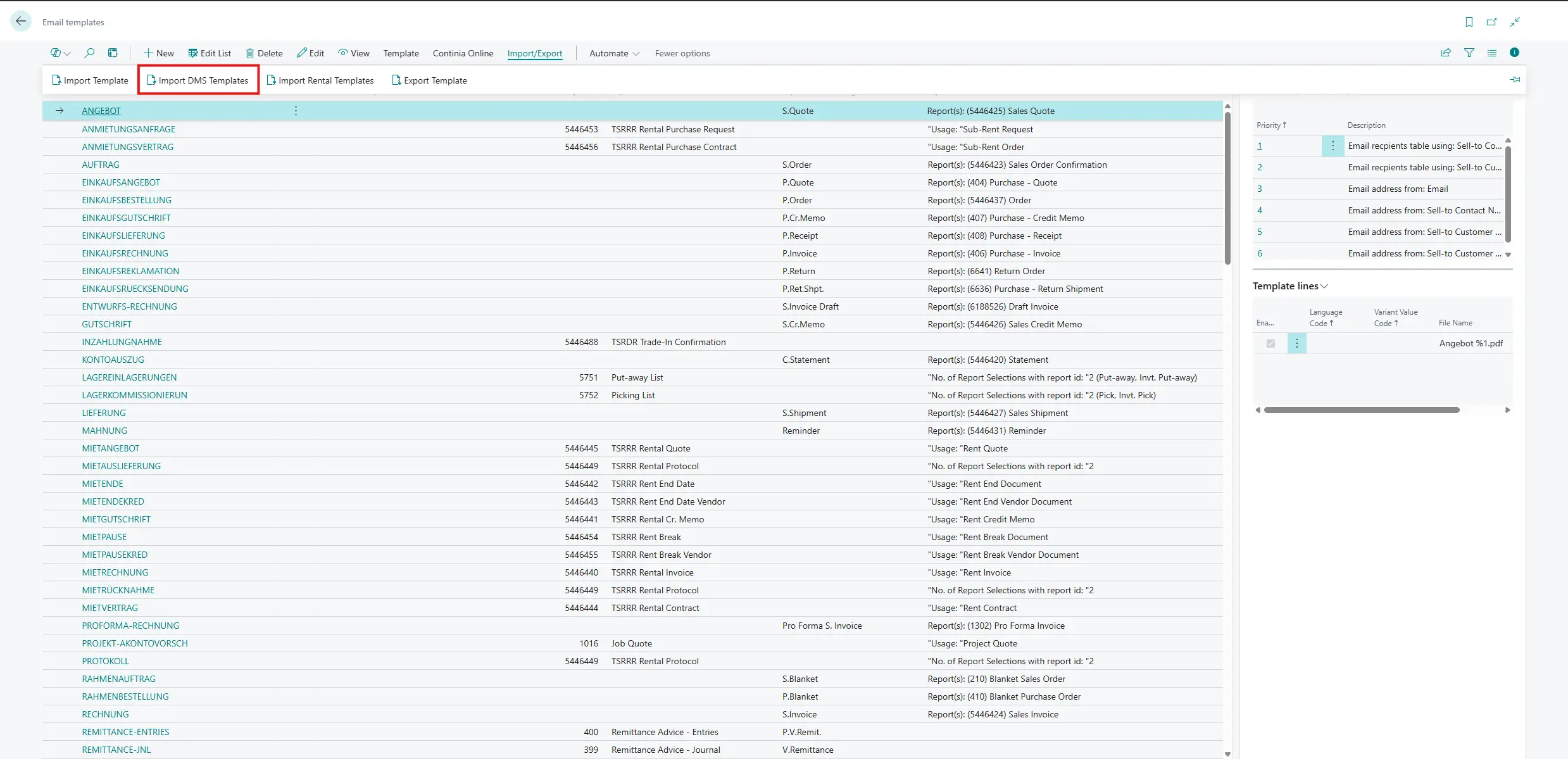
Task: Toggle the list view layout icon
Action: pyautogui.click(x=1492, y=53)
